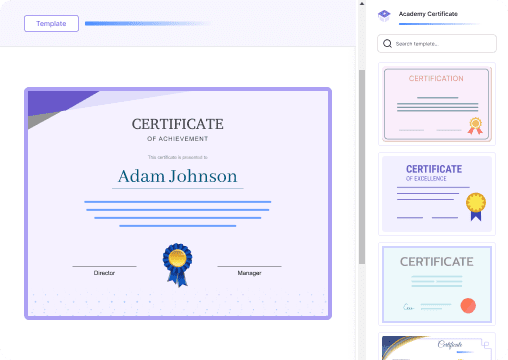The image size is (508, 360).
Task: Click the vertical scrollbar thumb
Action: point(362,167)
